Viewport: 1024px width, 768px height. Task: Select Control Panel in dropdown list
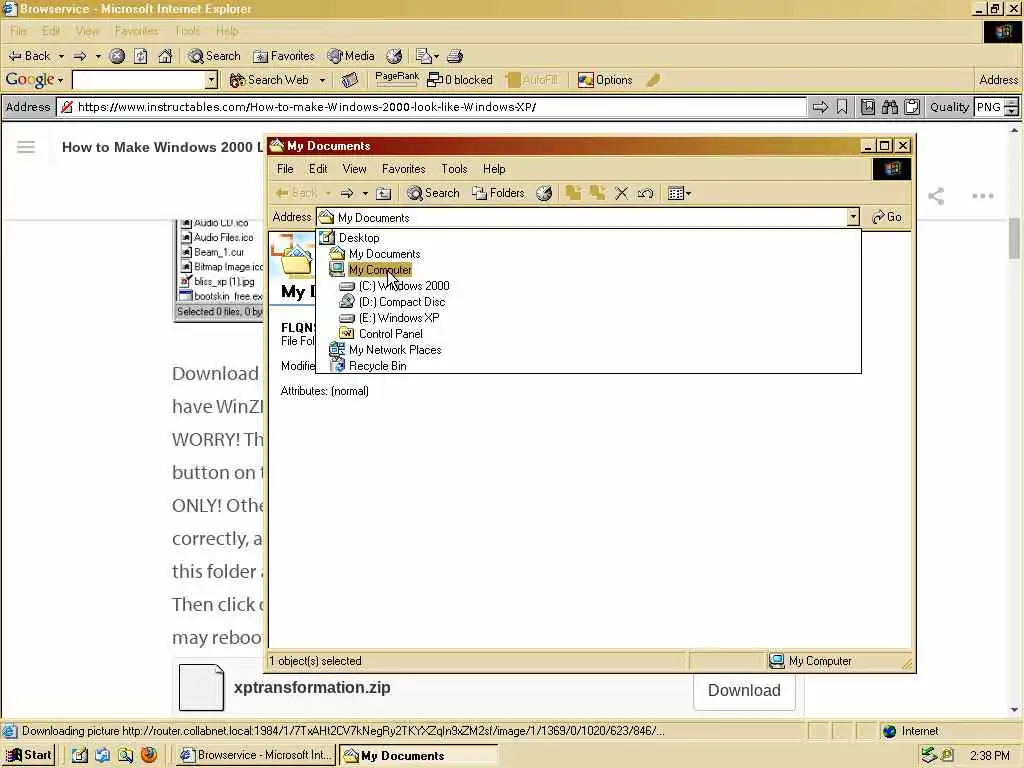point(391,334)
